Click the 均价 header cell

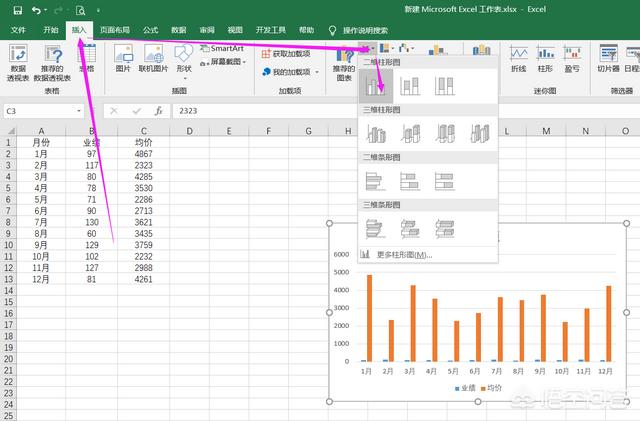point(143,143)
